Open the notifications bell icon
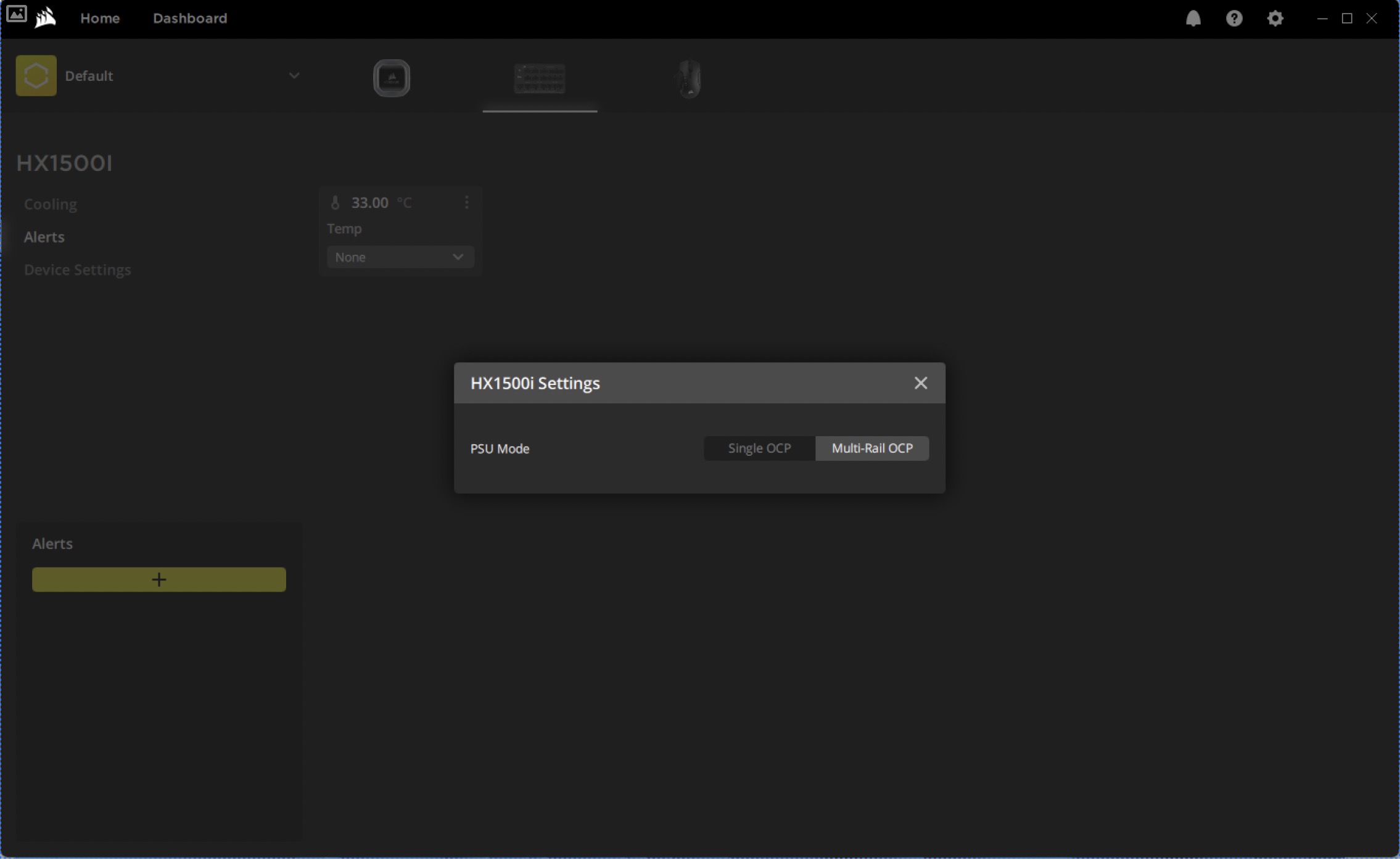The image size is (1400, 860). click(1193, 19)
